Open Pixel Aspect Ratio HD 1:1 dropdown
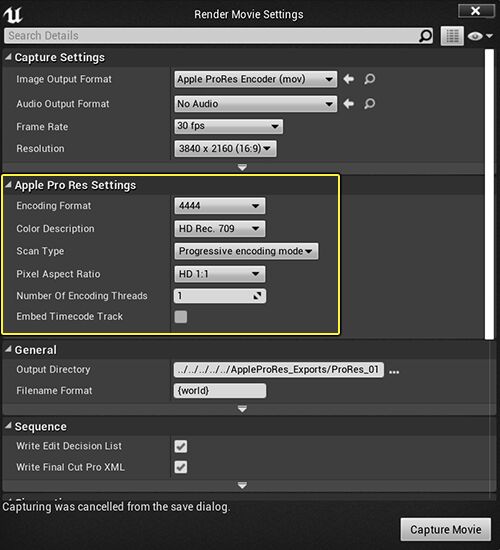This screenshot has width=500, height=550. (x=220, y=274)
